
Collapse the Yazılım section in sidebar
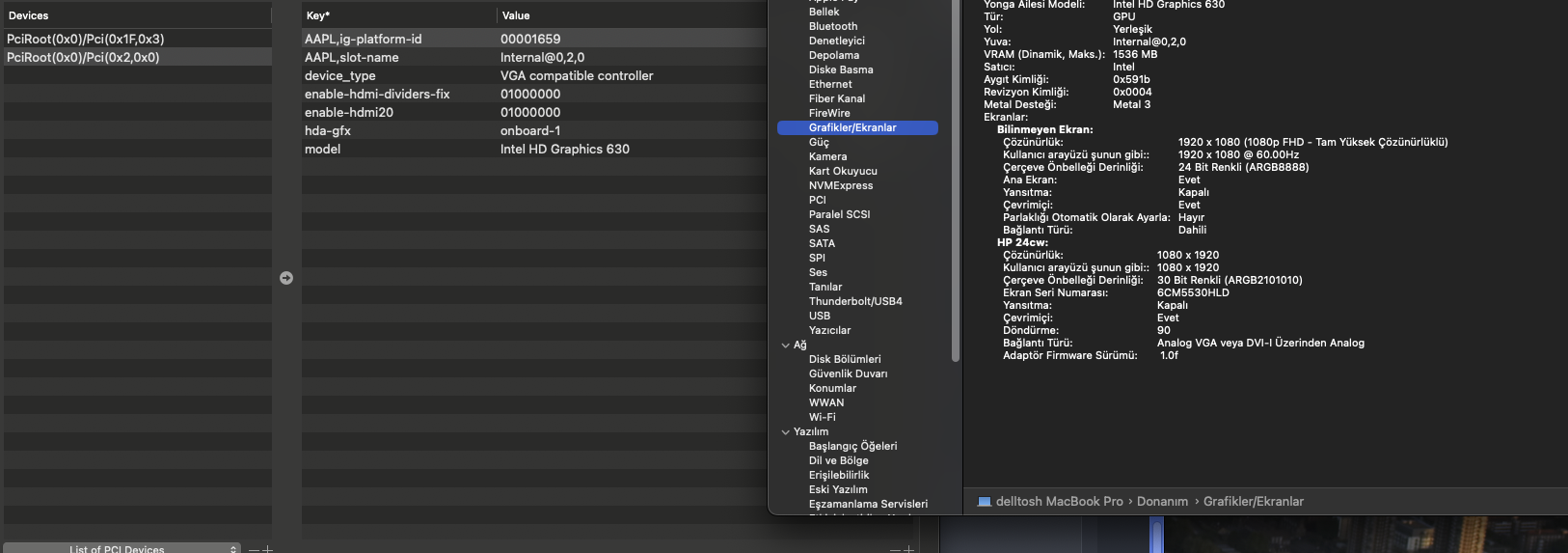785,432
